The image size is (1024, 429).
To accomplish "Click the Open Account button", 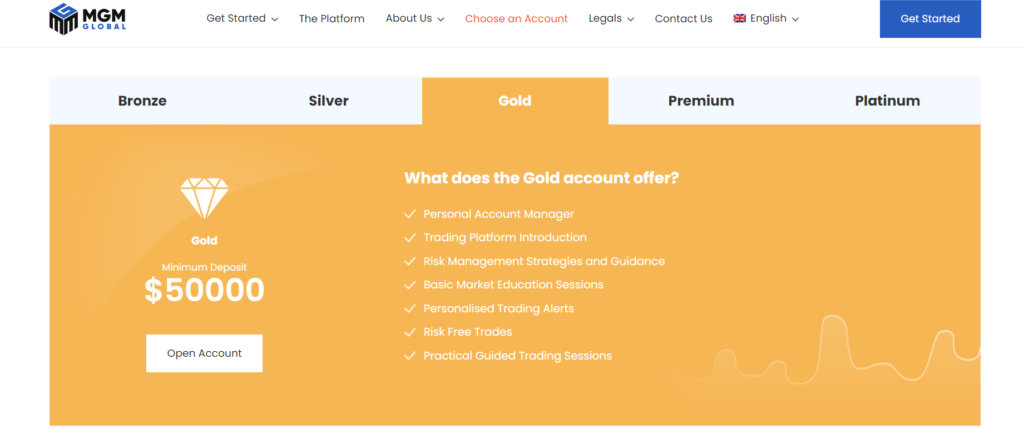I will pos(204,353).
